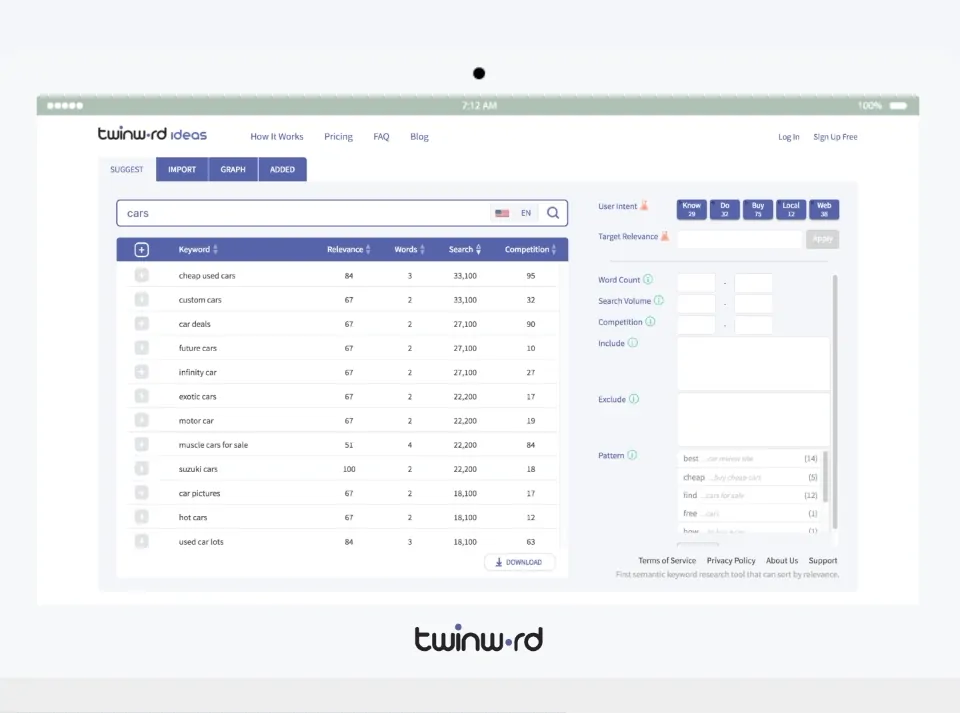The width and height of the screenshot is (960, 713).
Task: Click the User Intent flask icon
Action: [644, 206]
